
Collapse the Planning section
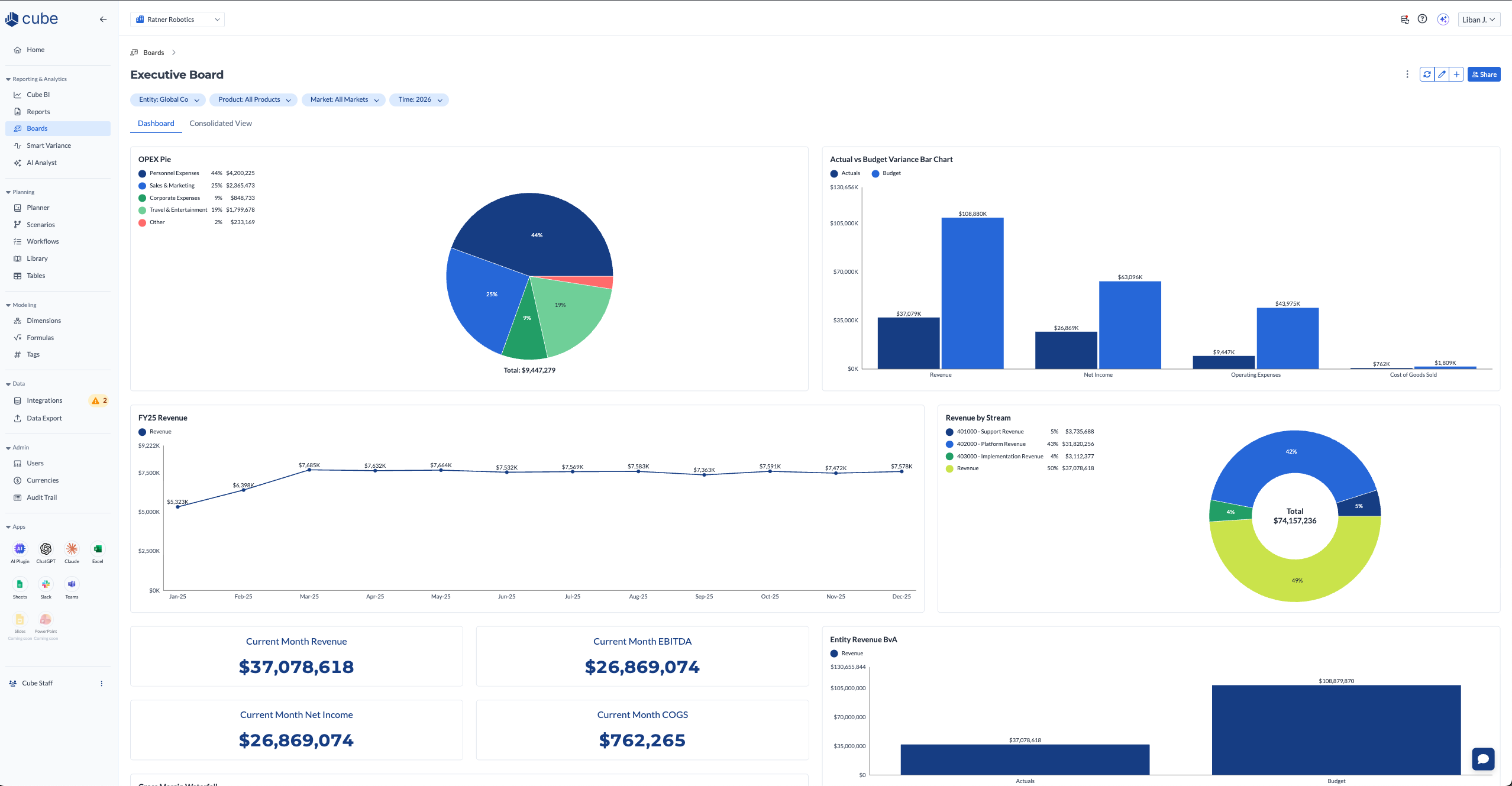[x=21, y=192]
